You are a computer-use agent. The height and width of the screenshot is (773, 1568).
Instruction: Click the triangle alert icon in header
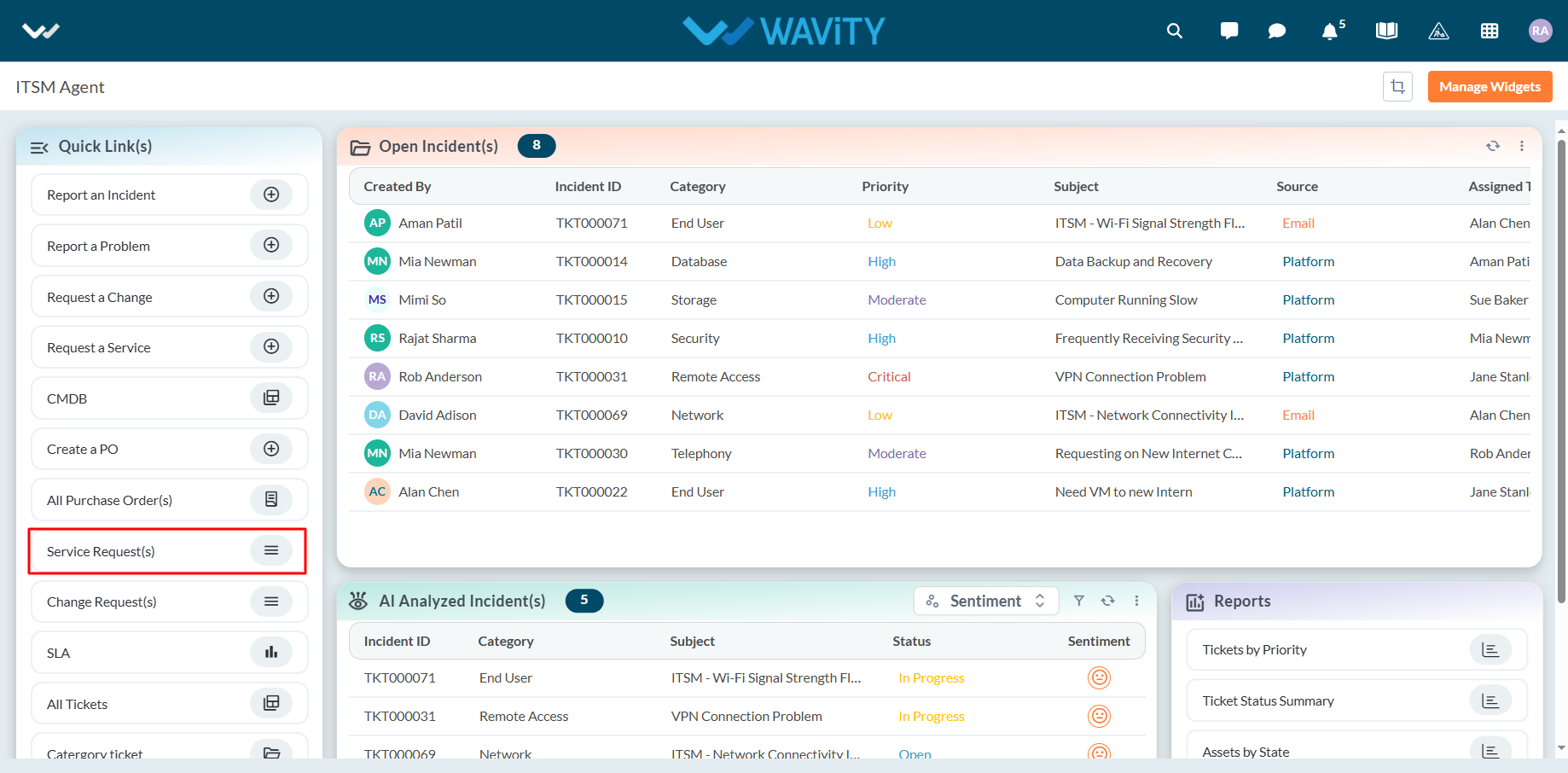coord(1438,31)
